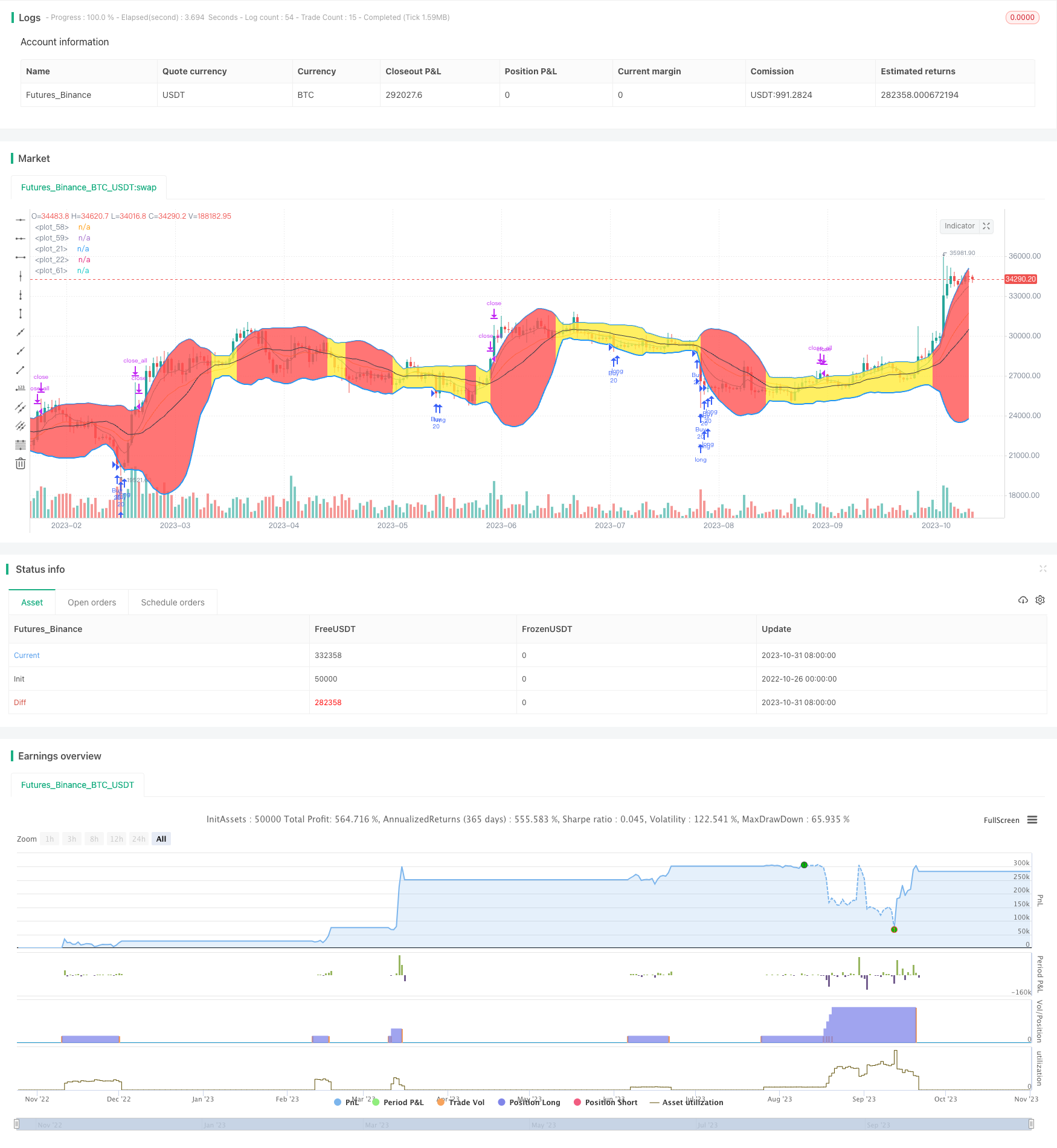This screenshot has height=1148, width=1057.
Task: Click the plot_61 indicator legend entry
Action: [62, 271]
